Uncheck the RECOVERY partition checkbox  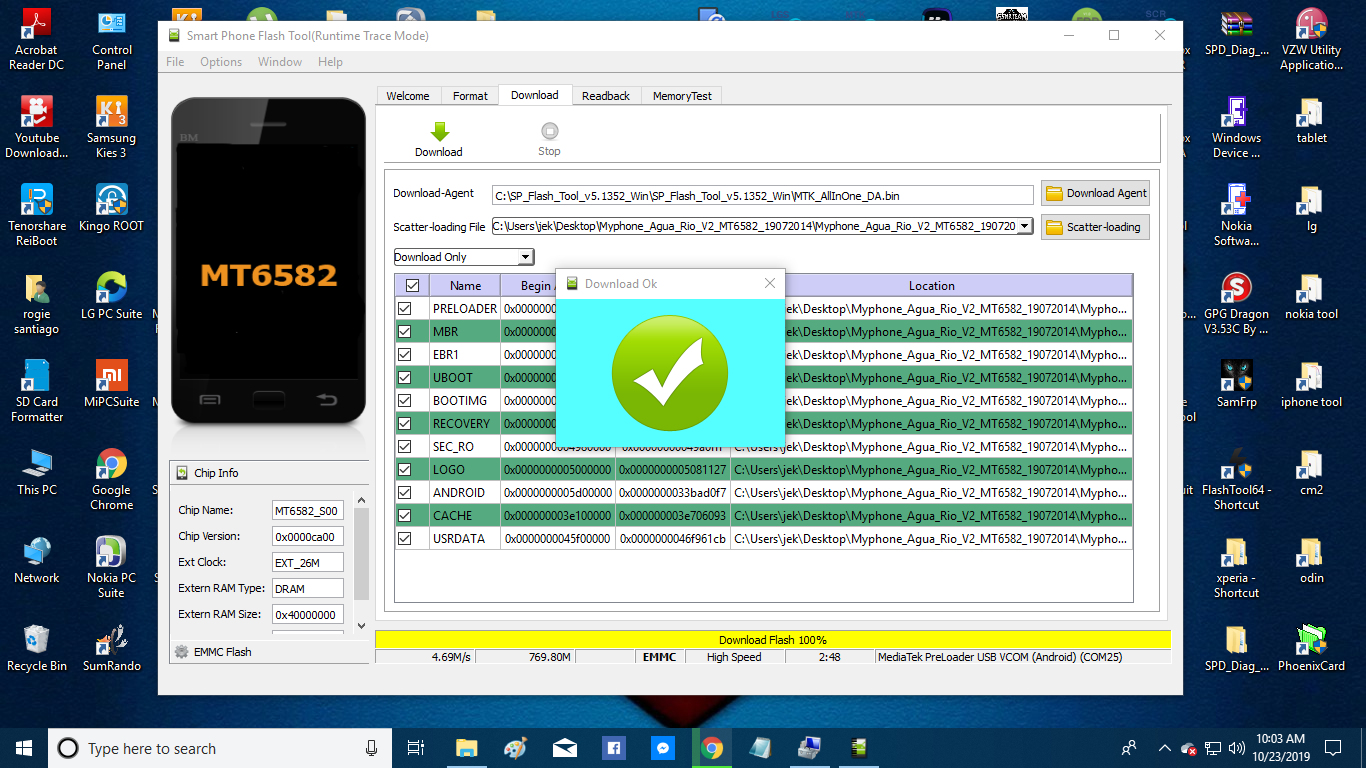(405, 424)
